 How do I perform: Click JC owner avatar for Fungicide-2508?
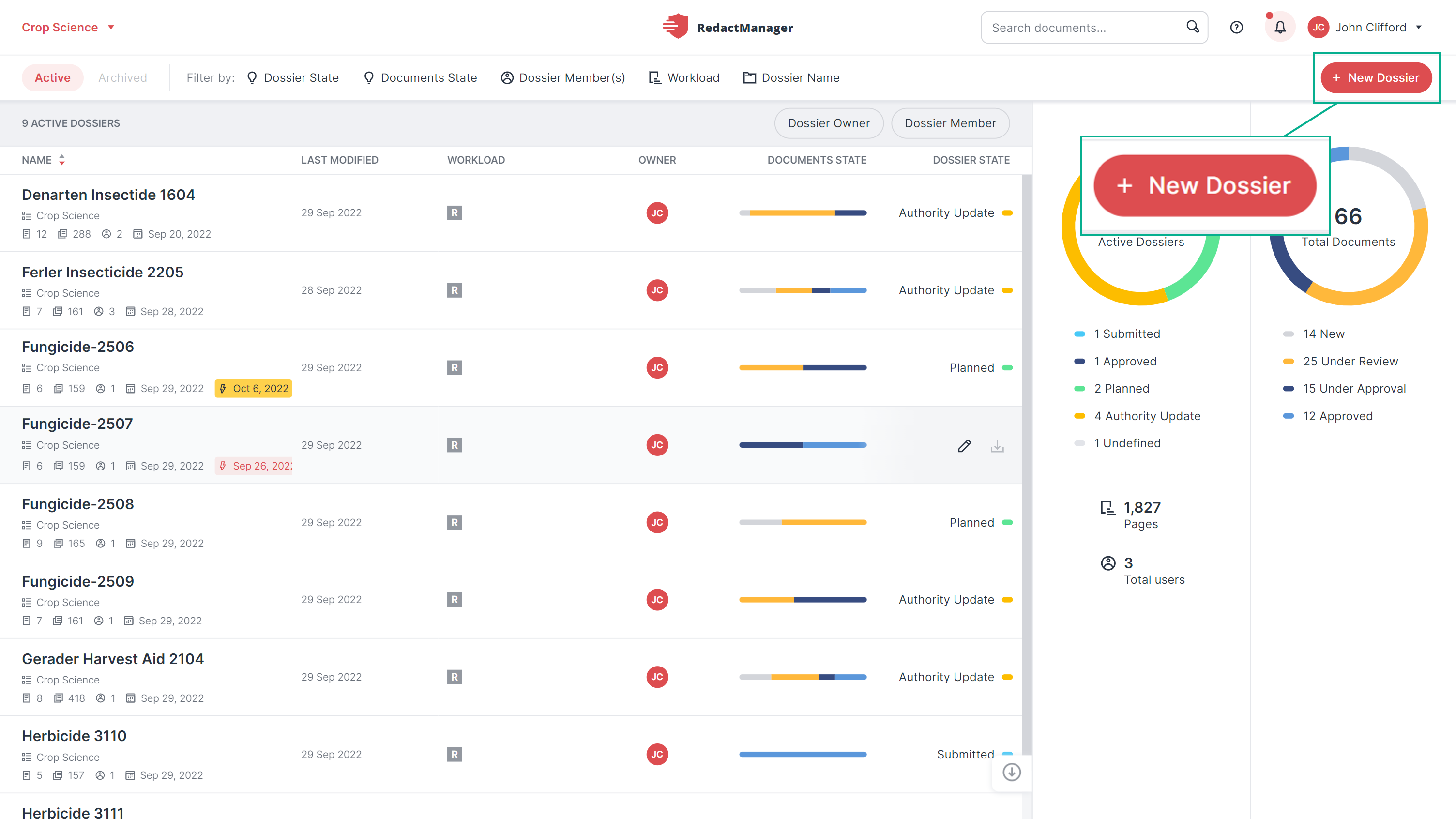click(657, 523)
